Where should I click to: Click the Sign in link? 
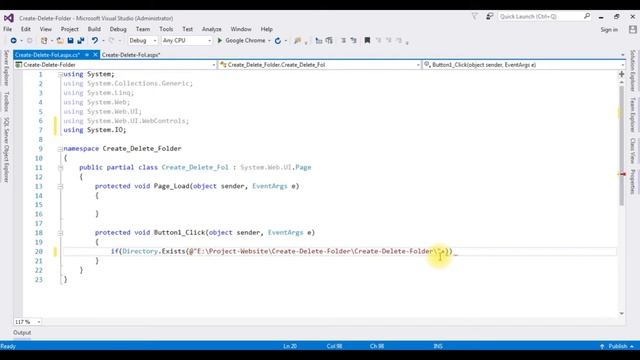click(609, 29)
